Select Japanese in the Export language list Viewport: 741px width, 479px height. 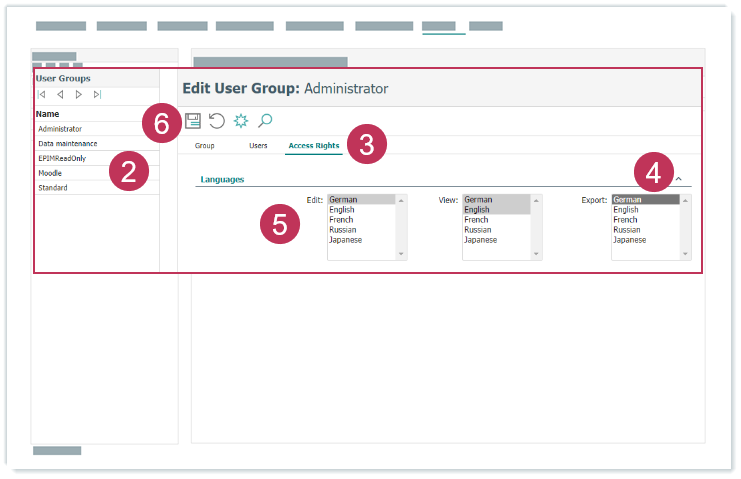[629, 240]
